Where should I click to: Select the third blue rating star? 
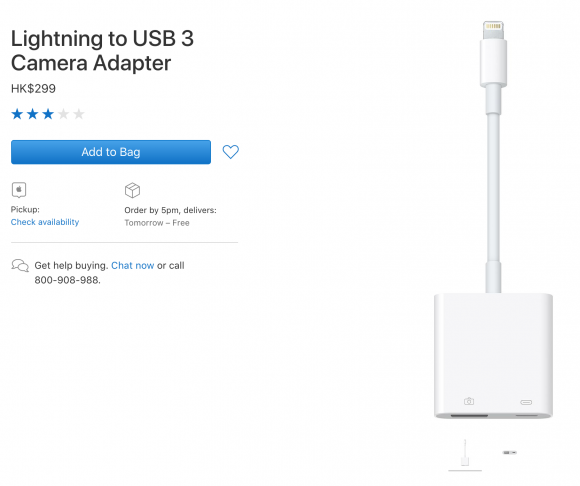(x=48, y=114)
